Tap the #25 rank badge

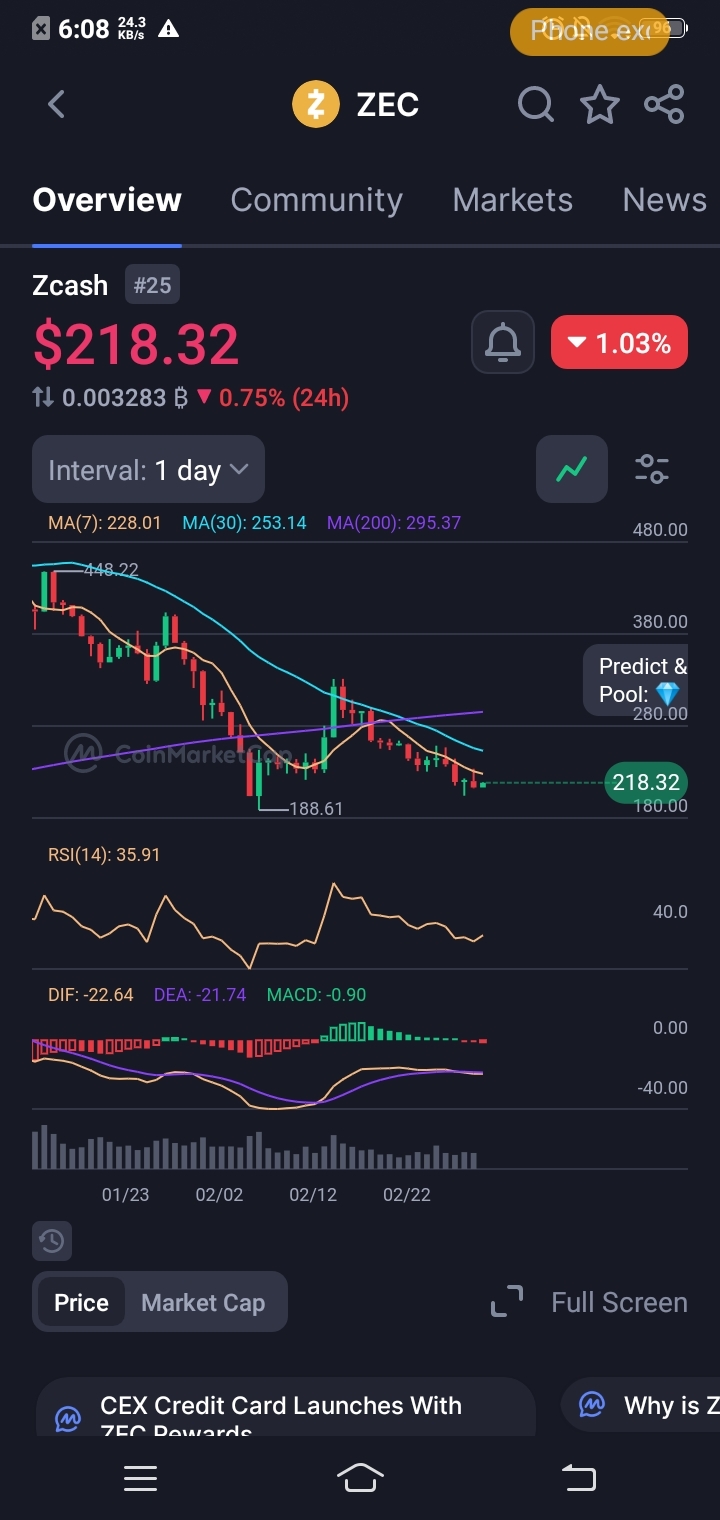coord(152,285)
